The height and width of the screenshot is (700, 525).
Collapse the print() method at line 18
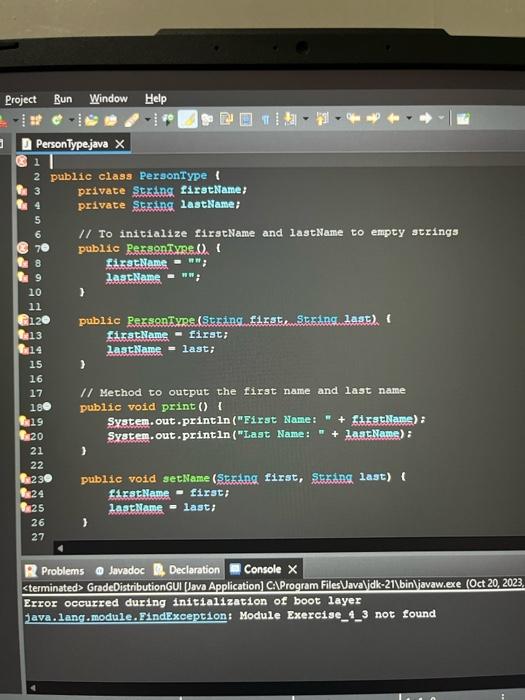47,406
